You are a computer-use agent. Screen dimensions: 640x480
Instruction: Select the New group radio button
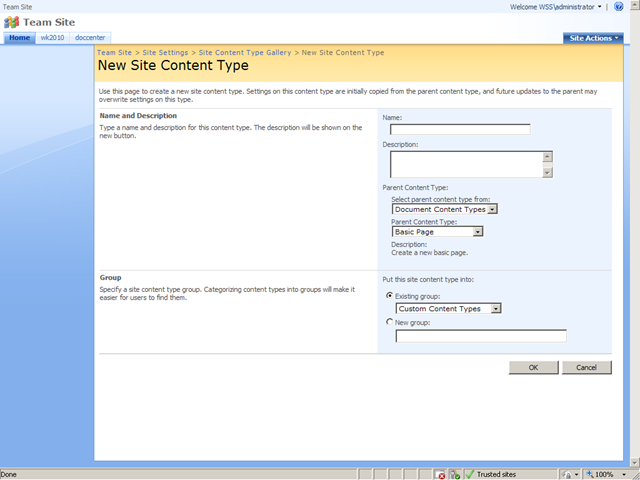pyautogui.click(x=389, y=322)
